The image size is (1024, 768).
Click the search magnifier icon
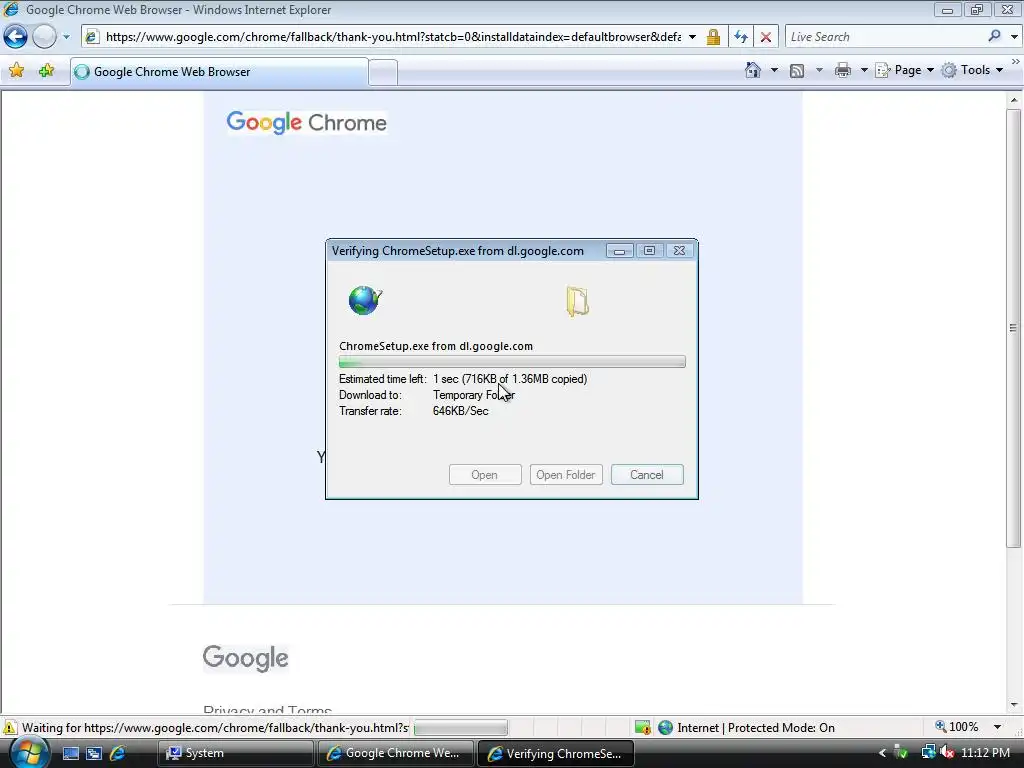point(994,37)
